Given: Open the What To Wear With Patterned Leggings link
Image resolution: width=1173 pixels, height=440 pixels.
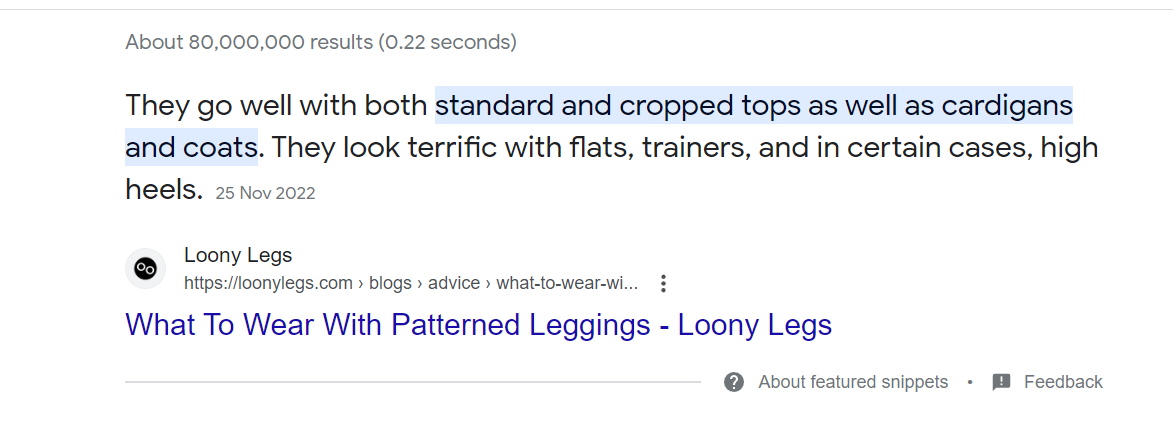Looking at the screenshot, I should click(x=479, y=325).
